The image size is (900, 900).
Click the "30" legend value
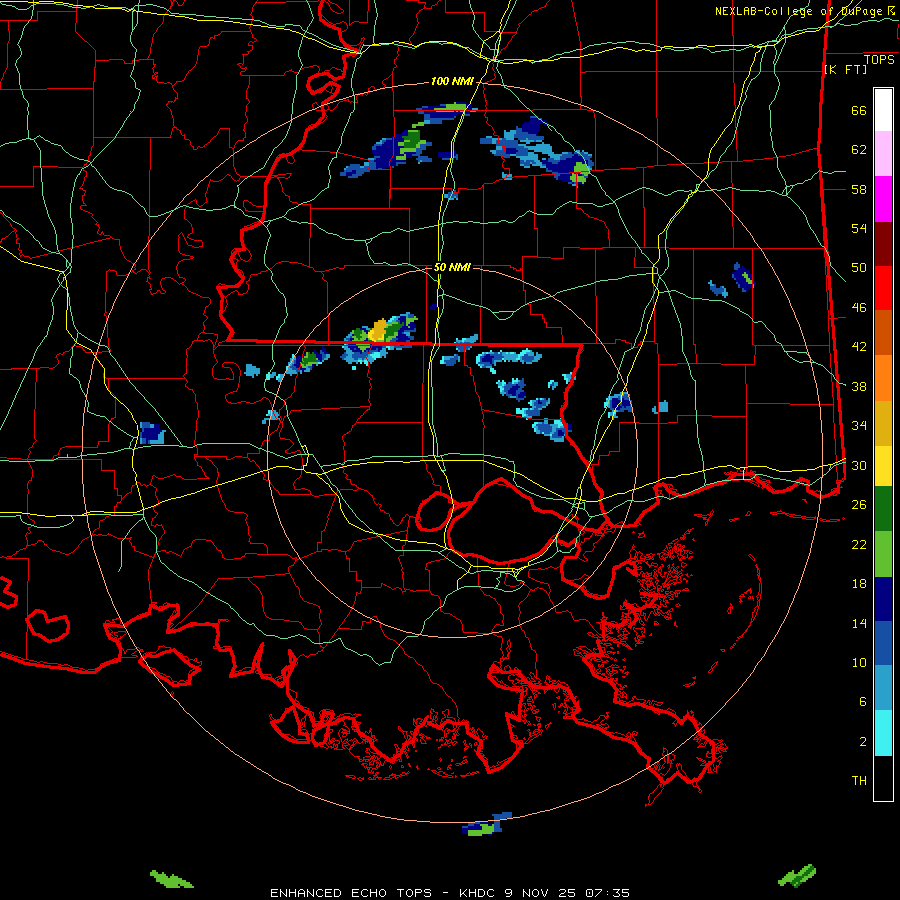tap(859, 465)
